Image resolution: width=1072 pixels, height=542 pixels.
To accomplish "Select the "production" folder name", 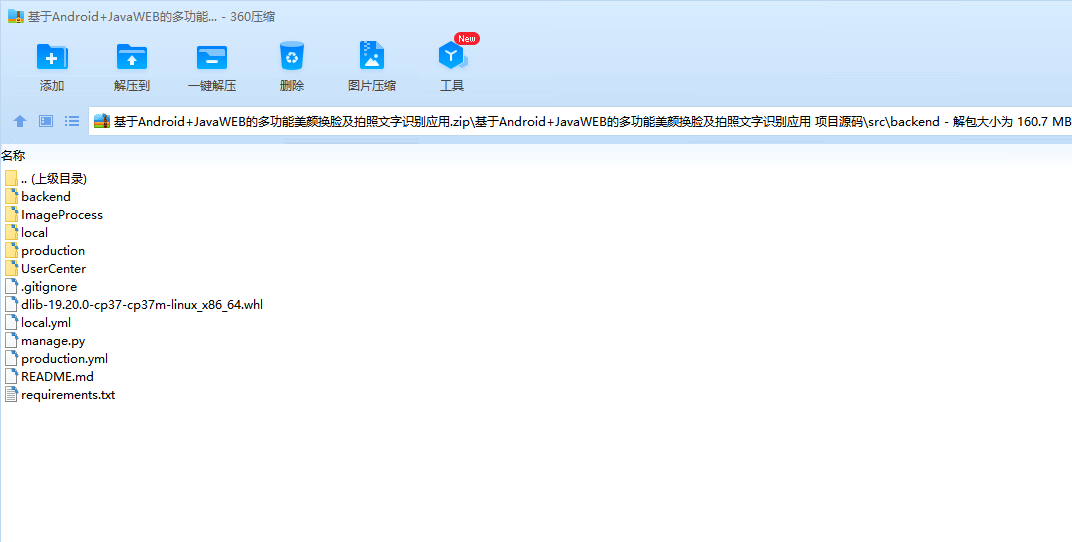I will (53, 250).
